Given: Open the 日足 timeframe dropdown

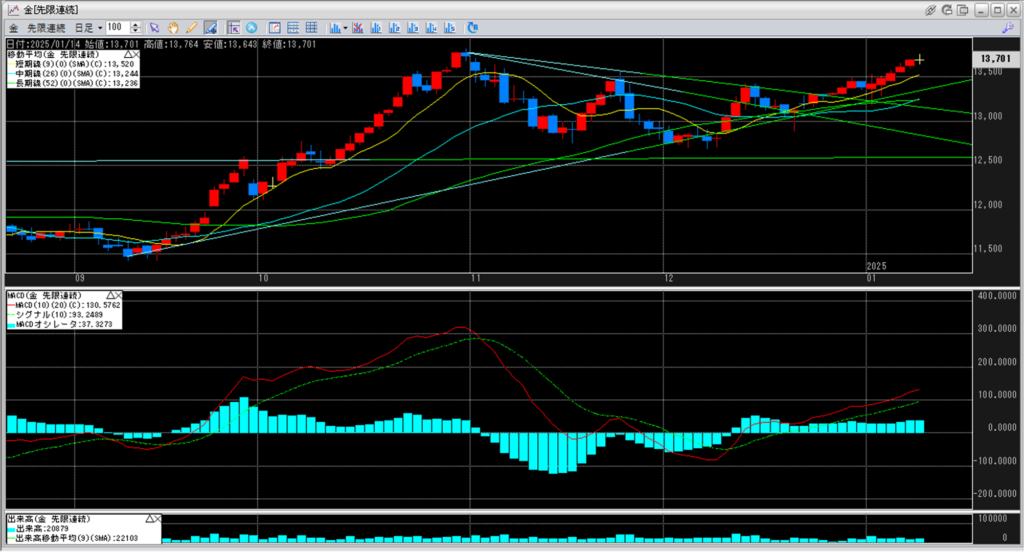Looking at the screenshot, I should click(88, 28).
